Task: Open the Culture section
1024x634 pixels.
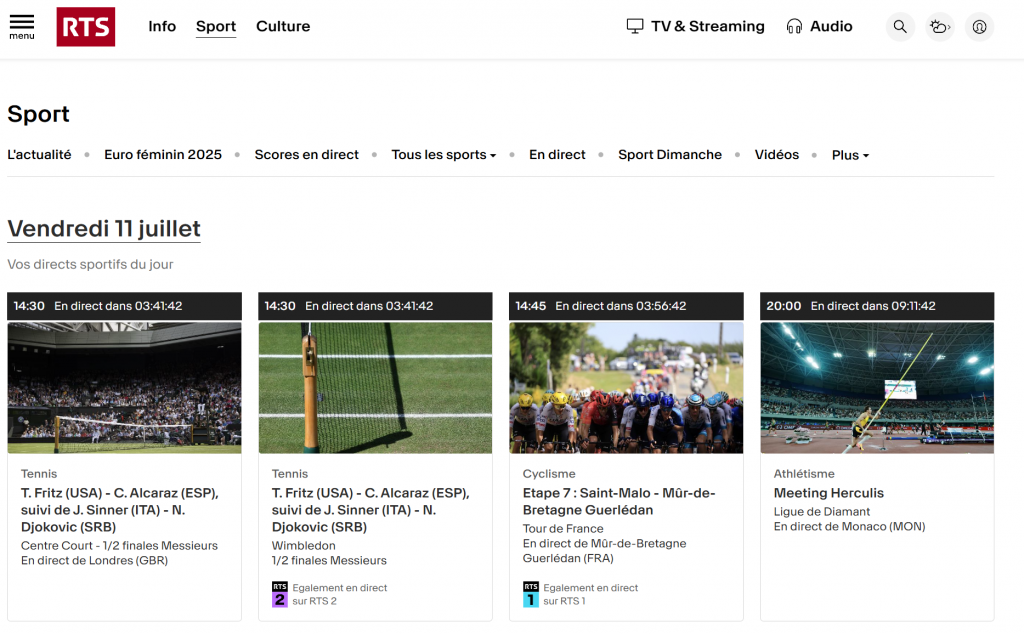Action: pyautogui.click(x=283, y=26)
